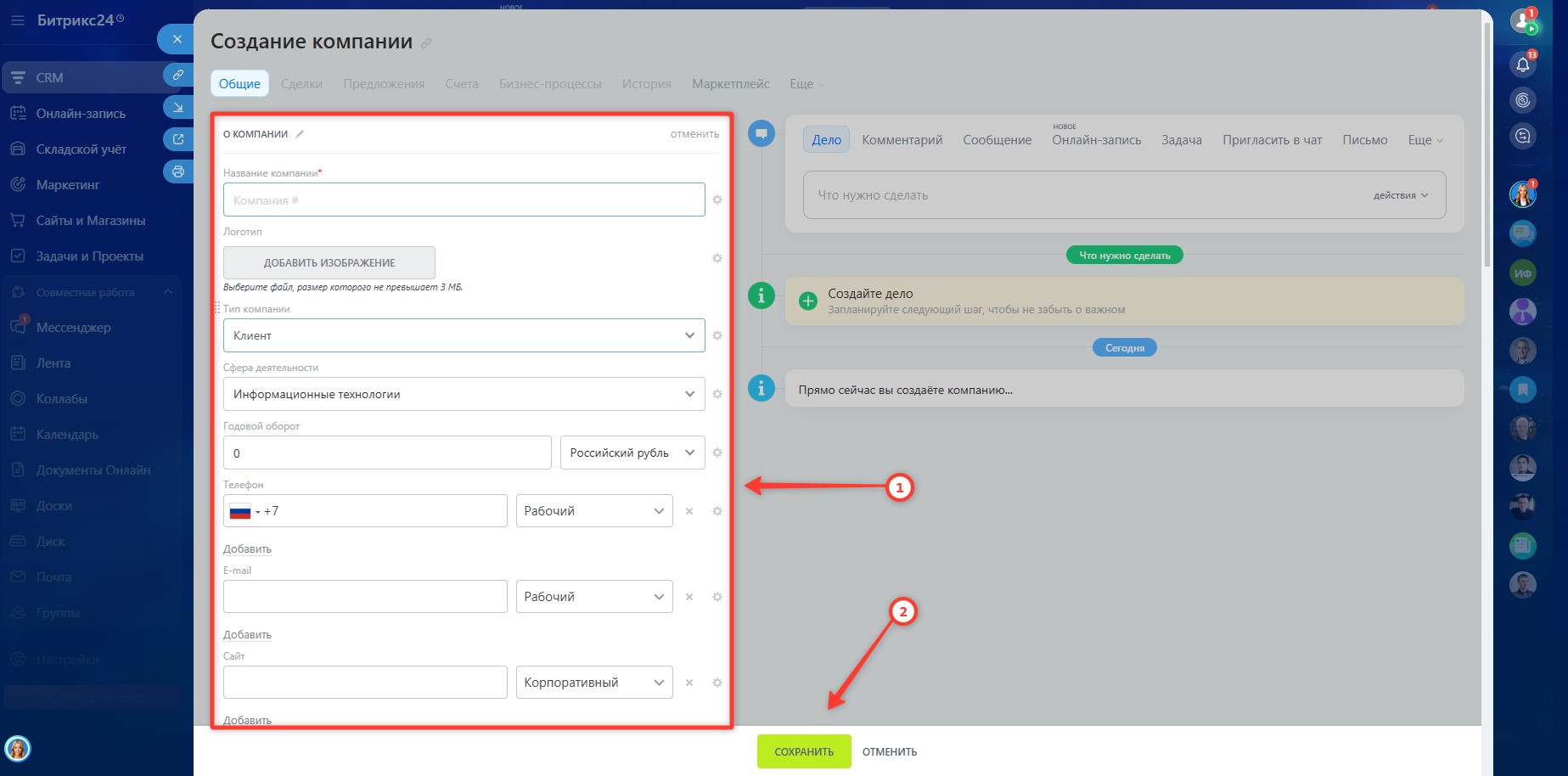The width and height of the screenshot is (1568, 776).
Task: Click the print icon on side strip
Action: (177, 172)
